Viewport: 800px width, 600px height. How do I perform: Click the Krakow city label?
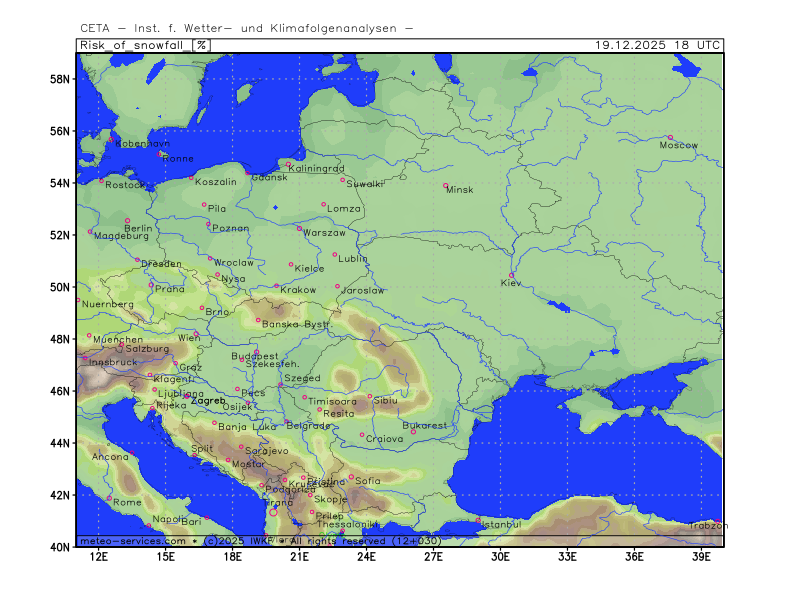298,290
